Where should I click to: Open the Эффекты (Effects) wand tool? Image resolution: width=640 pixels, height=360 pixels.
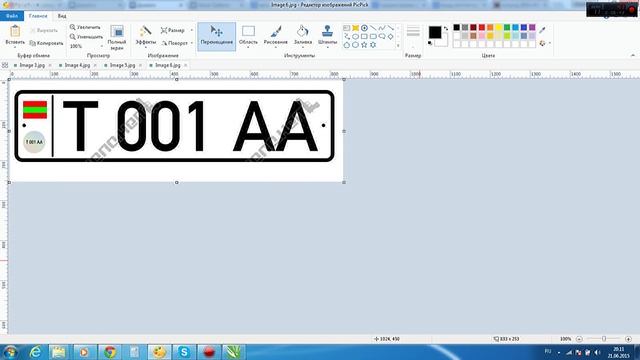coord(145,36)
